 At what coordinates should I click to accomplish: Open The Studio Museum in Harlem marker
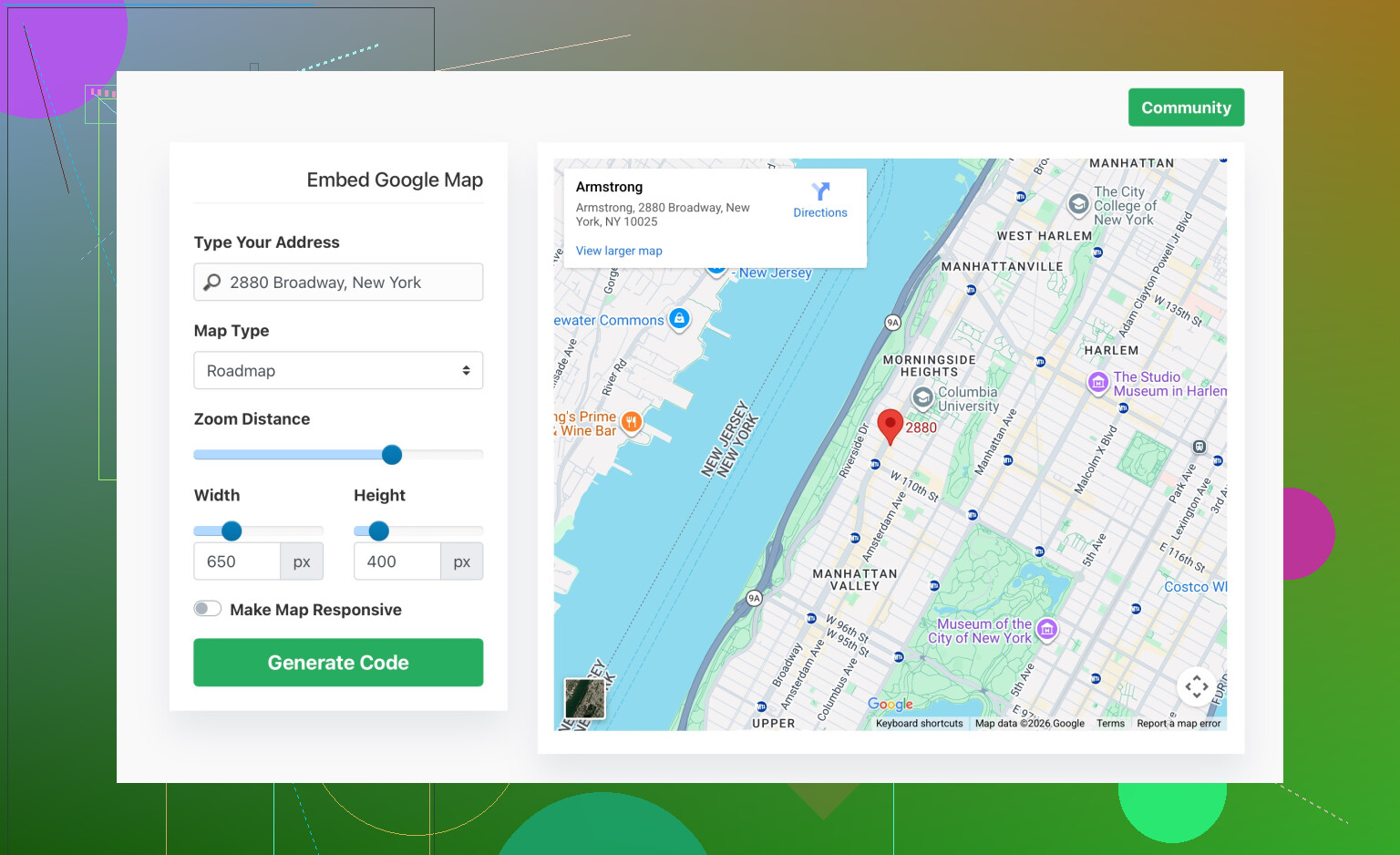(1098, 383)
